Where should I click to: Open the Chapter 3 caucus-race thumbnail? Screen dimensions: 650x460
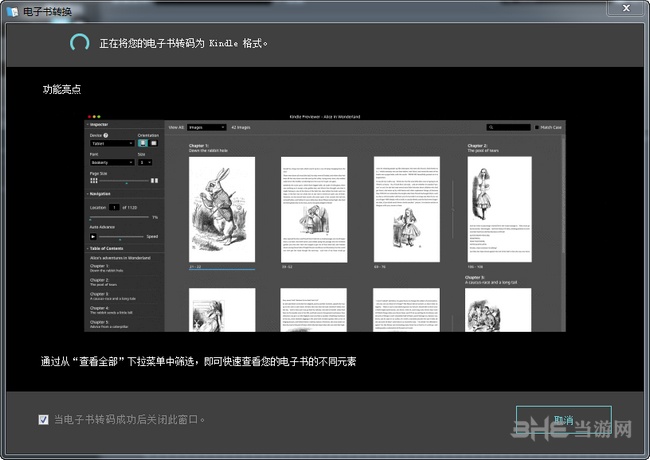click(x=498, y=310)
